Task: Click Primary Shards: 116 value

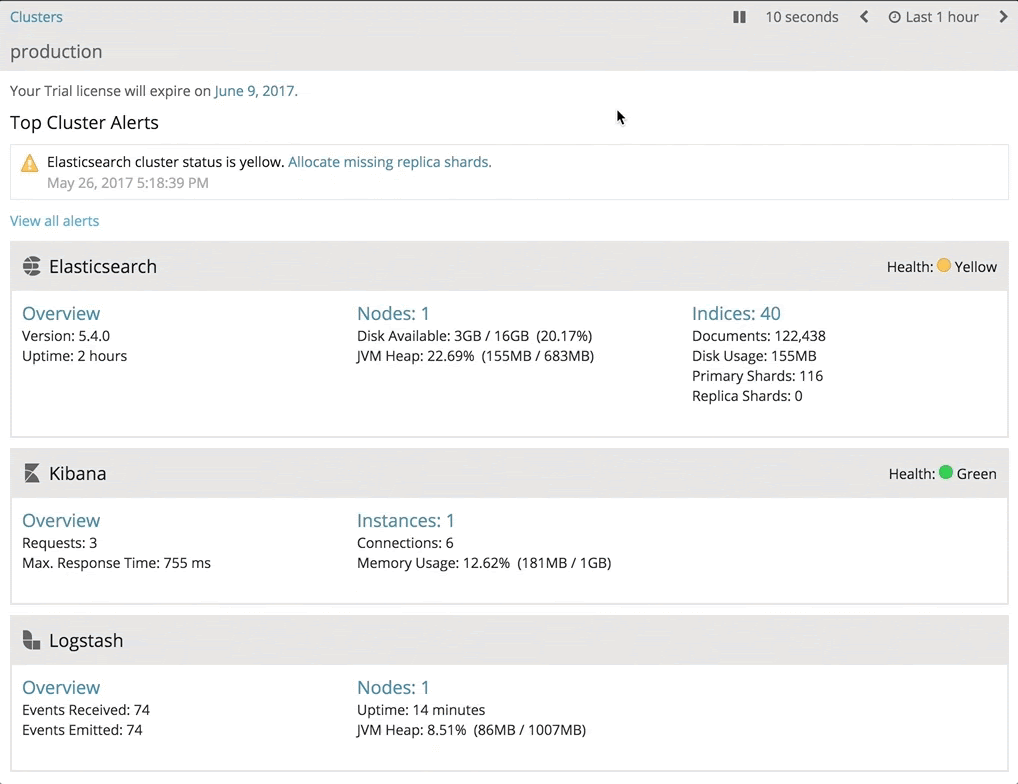Action: click(x=758, y=376)
